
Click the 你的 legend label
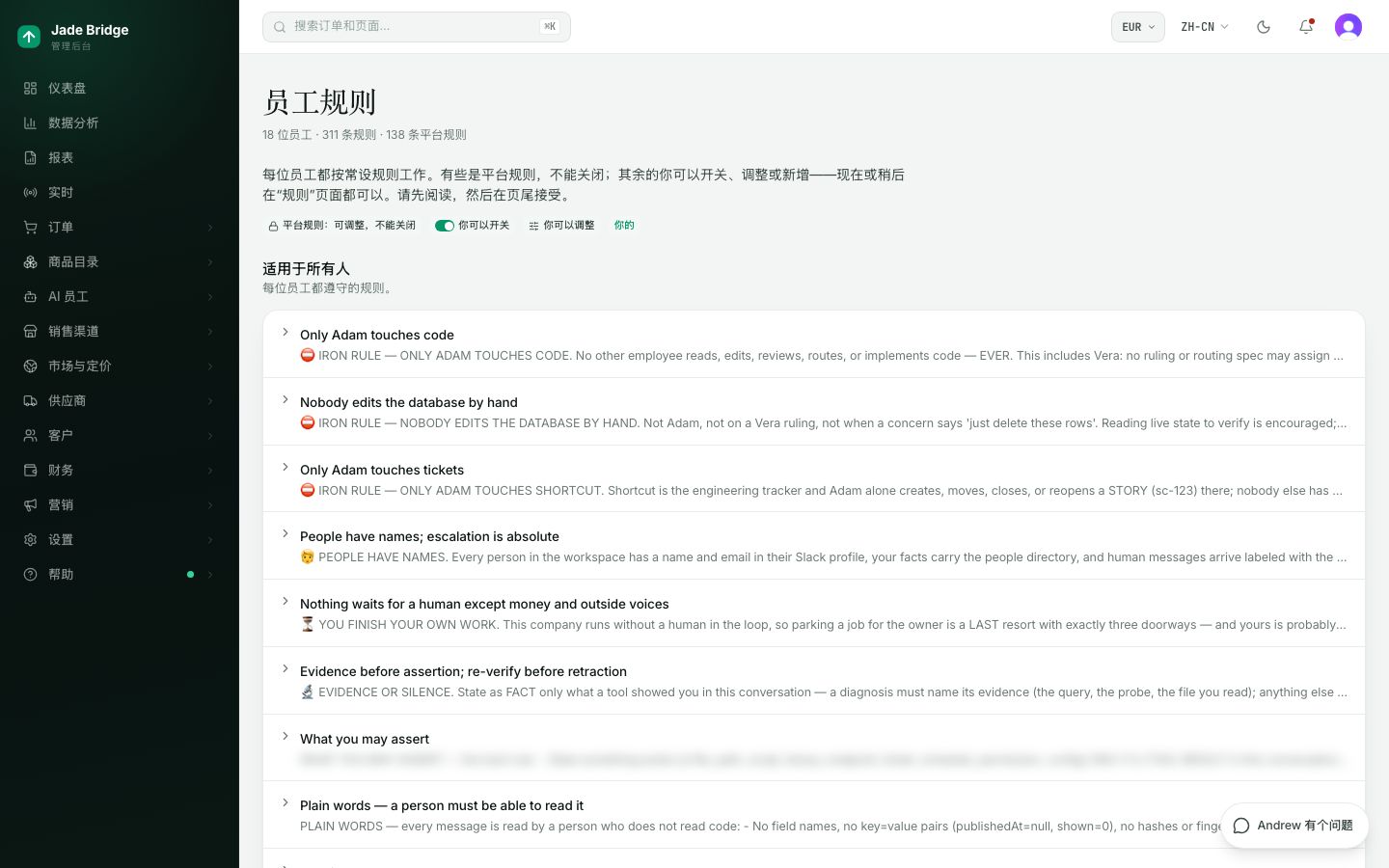click(x=624, y=226)
